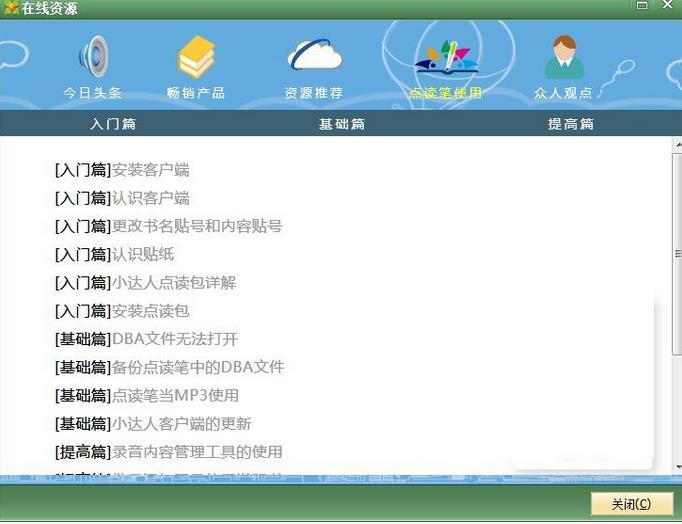The image size is (682, 524).
Task: Click the 在线资源 title bar app icon
Action: [10, 7]
